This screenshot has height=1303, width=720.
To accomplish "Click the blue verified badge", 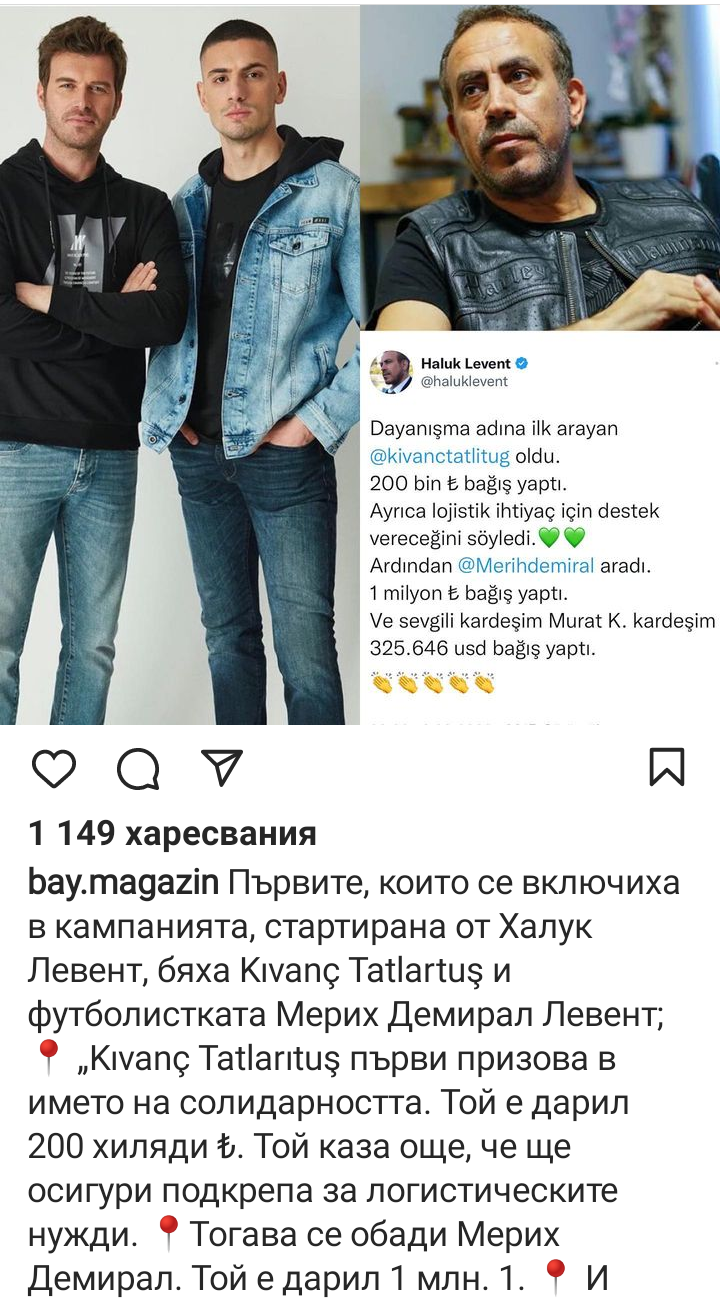I will (x=521, y=364).
